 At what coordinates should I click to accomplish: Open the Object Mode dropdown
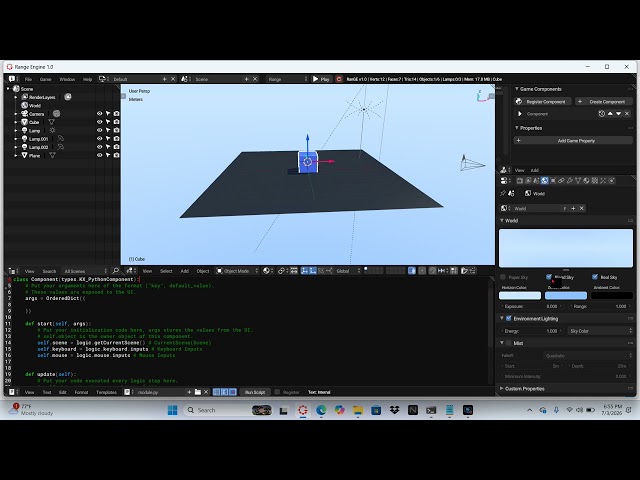(237, 271)
